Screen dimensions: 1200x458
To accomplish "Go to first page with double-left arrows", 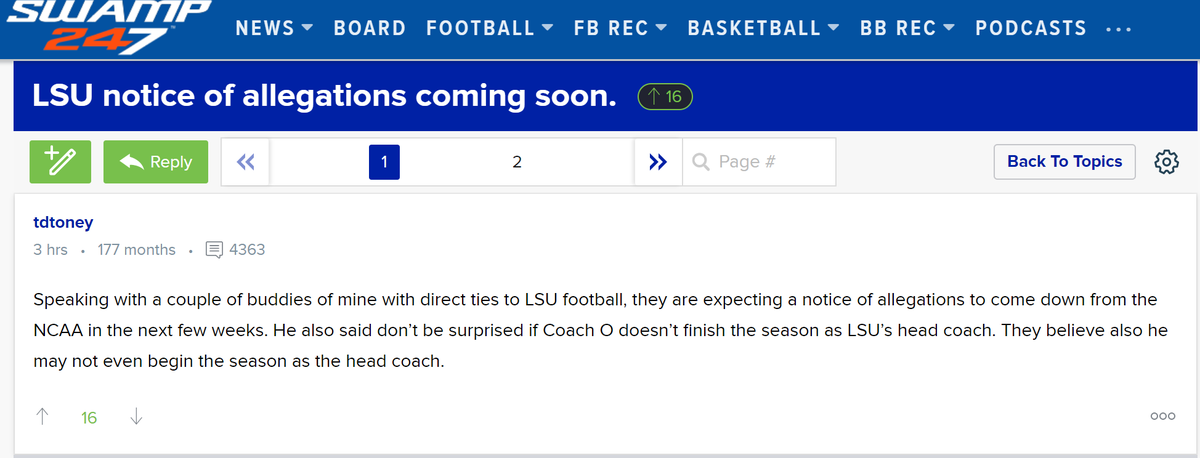I will [245, 161].
